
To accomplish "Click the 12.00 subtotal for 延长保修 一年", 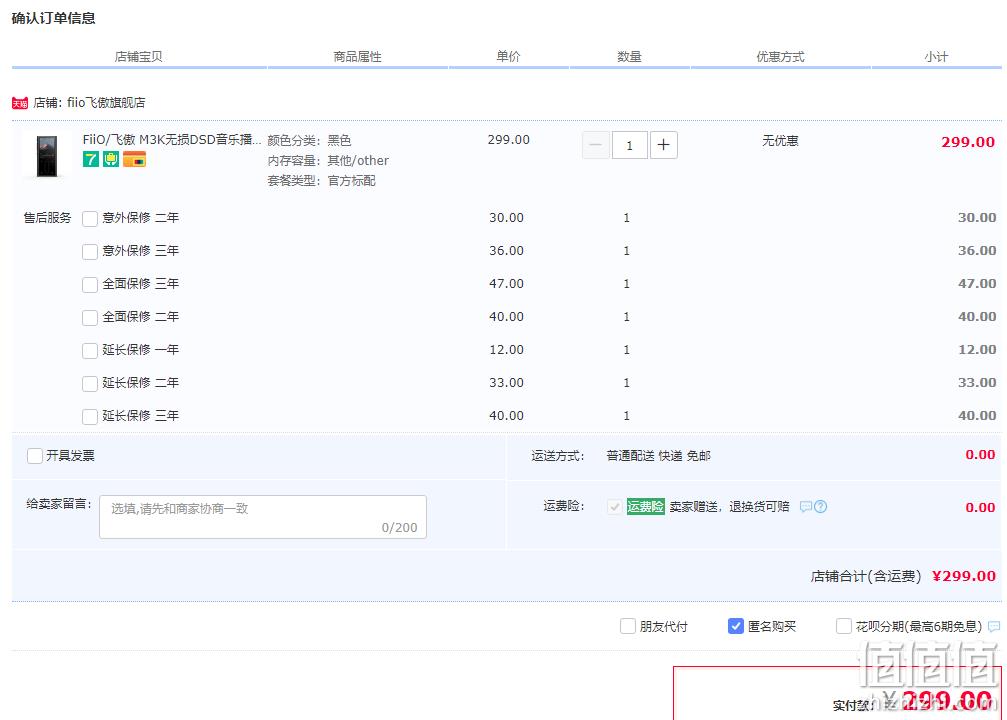I will (977, 350).
